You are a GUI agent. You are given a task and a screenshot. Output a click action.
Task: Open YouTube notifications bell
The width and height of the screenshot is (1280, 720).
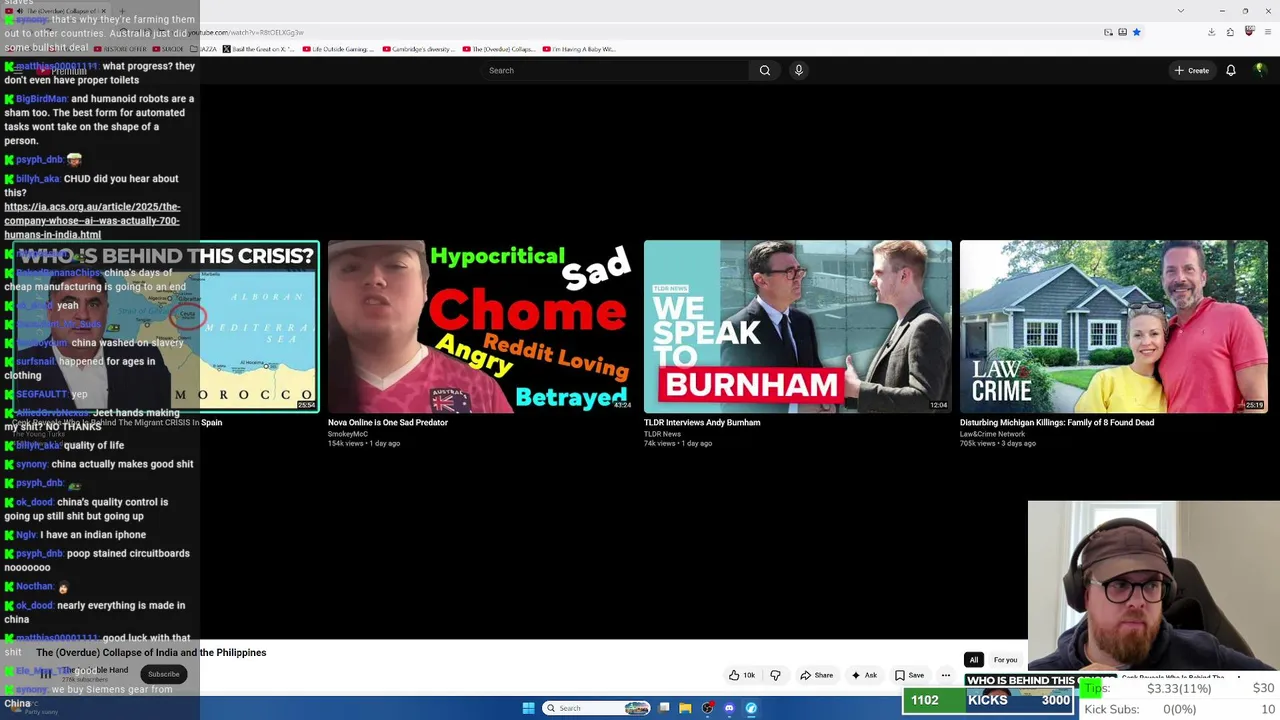1231,70
